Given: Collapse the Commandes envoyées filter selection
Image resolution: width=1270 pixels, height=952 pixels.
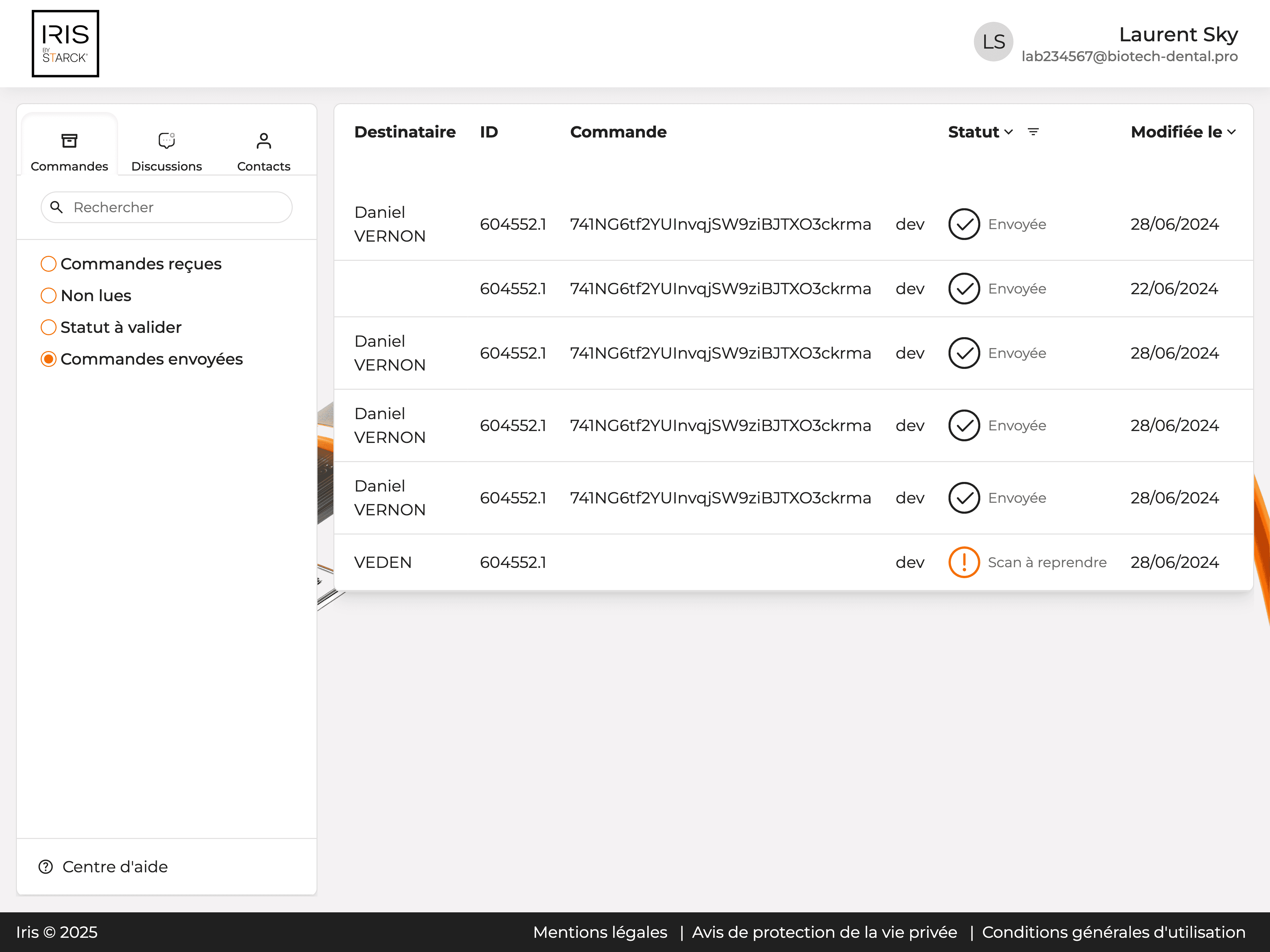Looking at the screenshot, I should [x=48, y=359].
